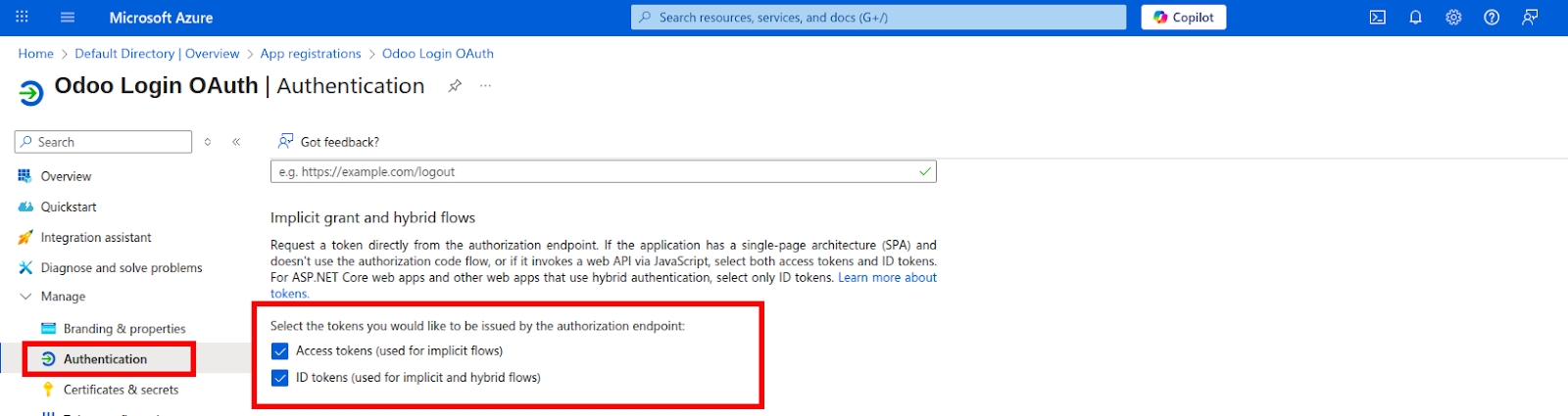The image size is (1568, 416).
Task: Open Learn more about tokens link
Action: click(x=887, y=278)
